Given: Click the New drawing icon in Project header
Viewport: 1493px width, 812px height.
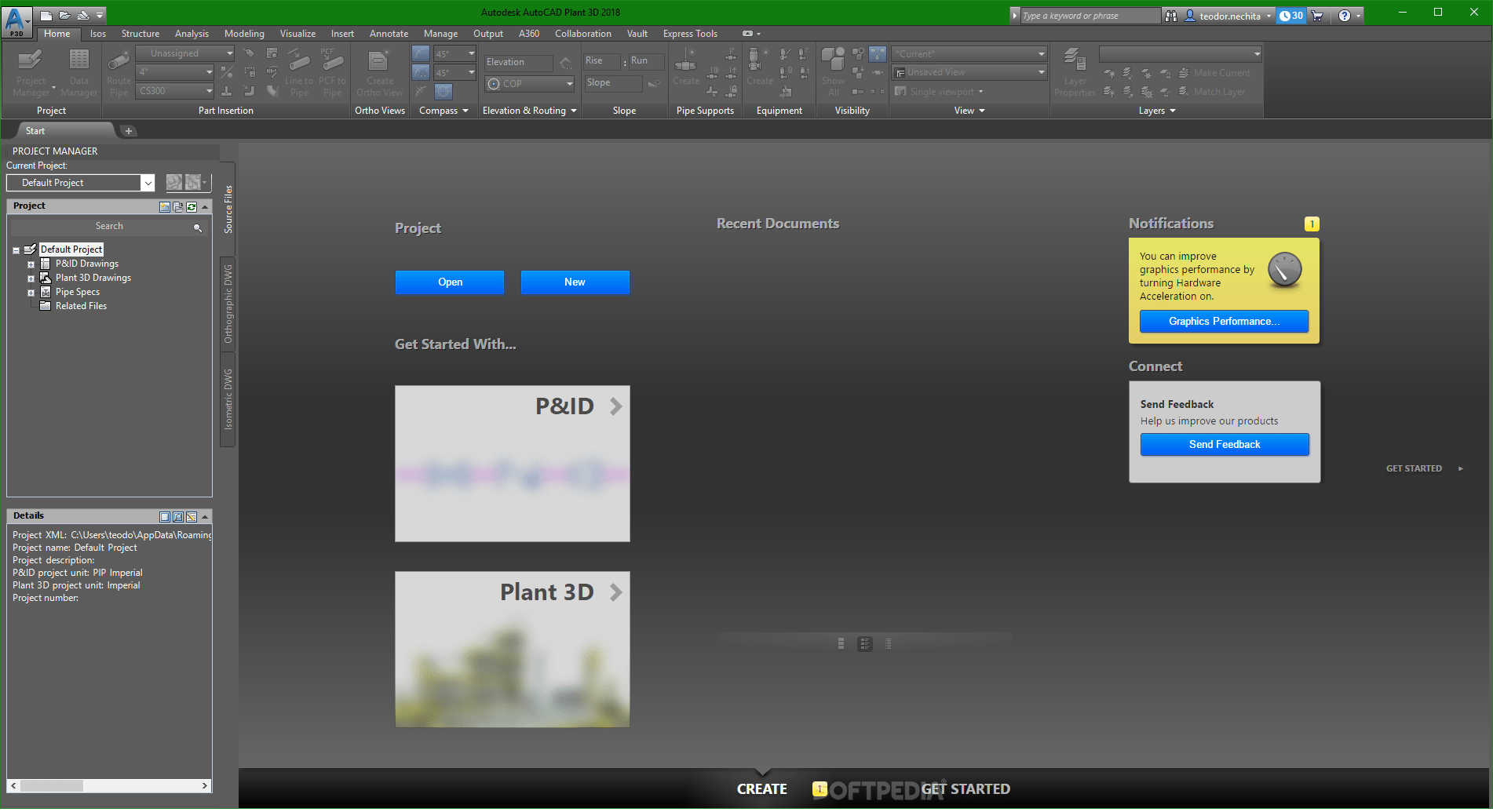Looking at the screenshot, I should pos(165,206).
